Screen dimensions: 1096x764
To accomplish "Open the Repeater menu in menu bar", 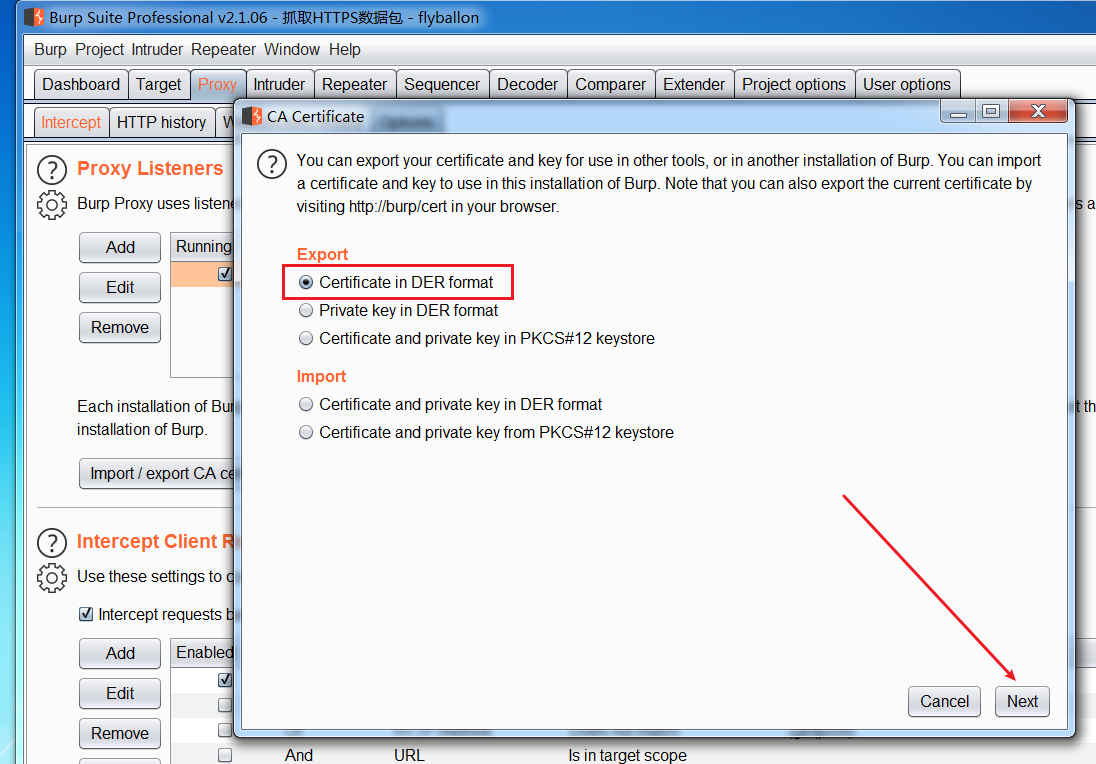I will pyautogui.click(x=223, y=50).
